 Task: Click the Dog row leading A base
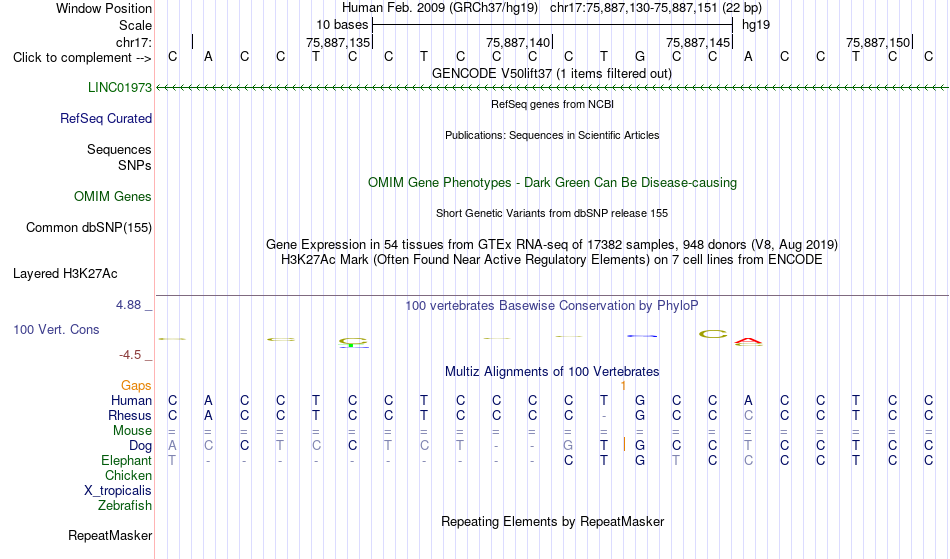click(172, 445)
